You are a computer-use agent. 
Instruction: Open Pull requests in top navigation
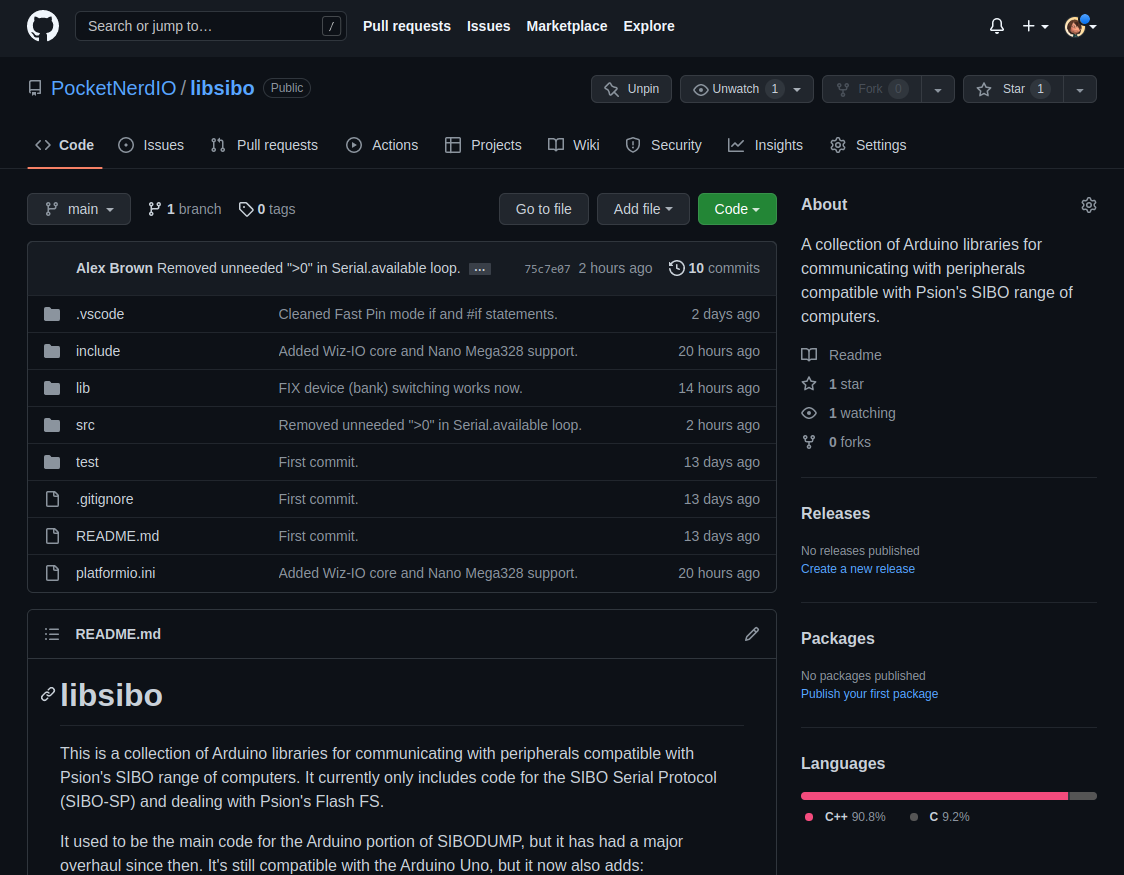(406, 27)
